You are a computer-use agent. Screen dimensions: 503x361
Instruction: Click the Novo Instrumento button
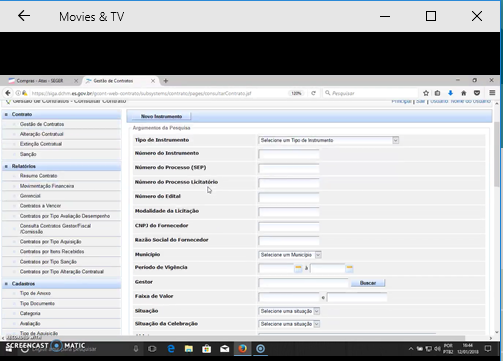[x=161, y=116]
